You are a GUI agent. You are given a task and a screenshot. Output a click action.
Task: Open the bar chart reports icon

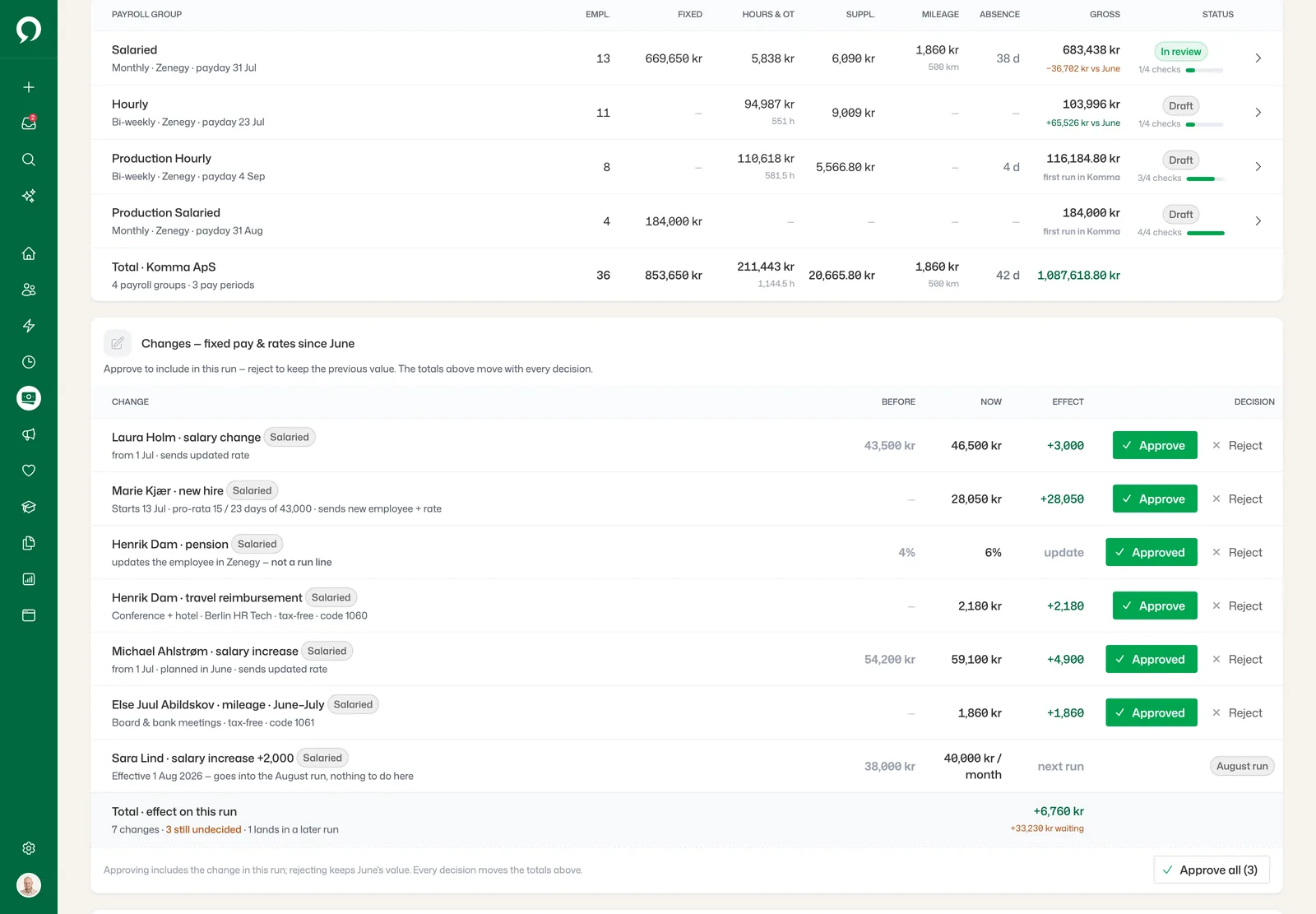29,579
